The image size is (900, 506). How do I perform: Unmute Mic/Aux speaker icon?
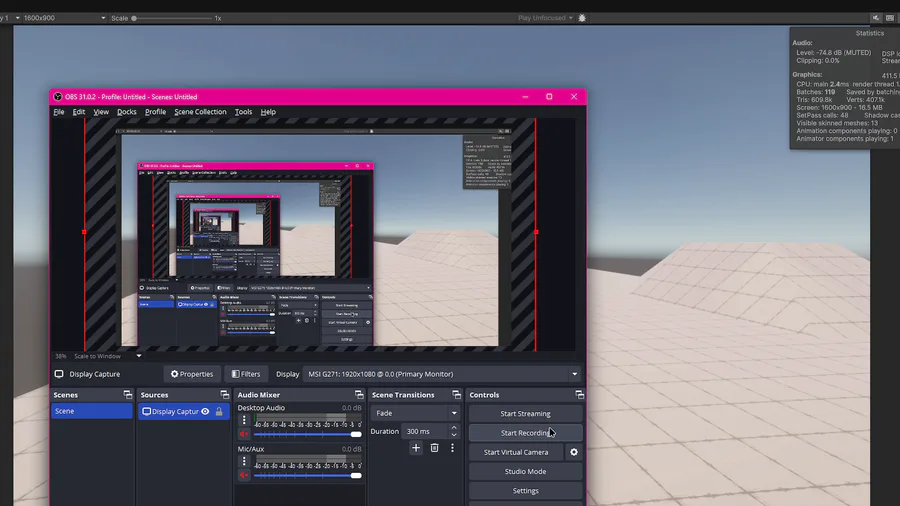244,476
